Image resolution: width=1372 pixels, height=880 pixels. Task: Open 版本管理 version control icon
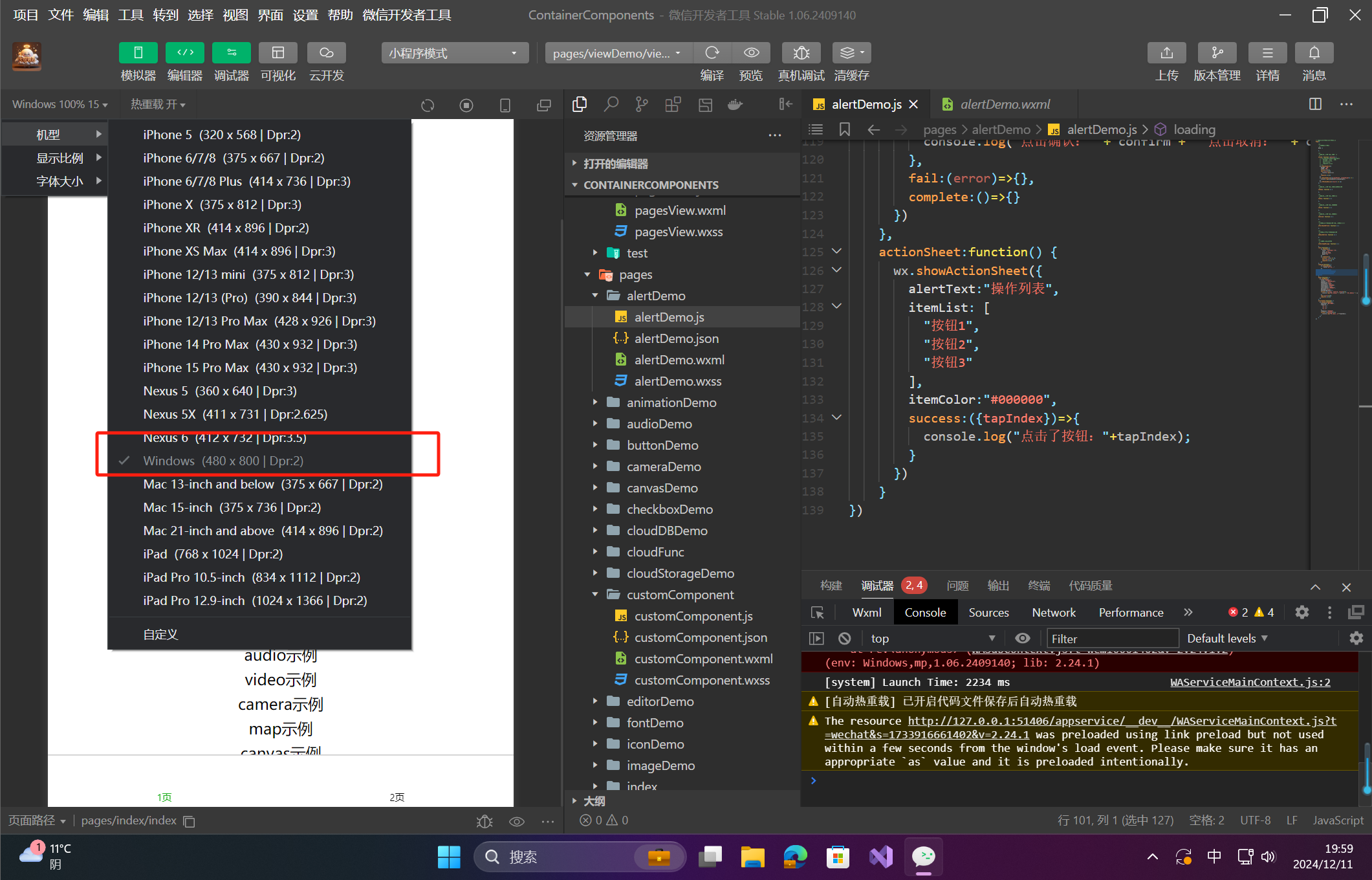click(1216, 53)
